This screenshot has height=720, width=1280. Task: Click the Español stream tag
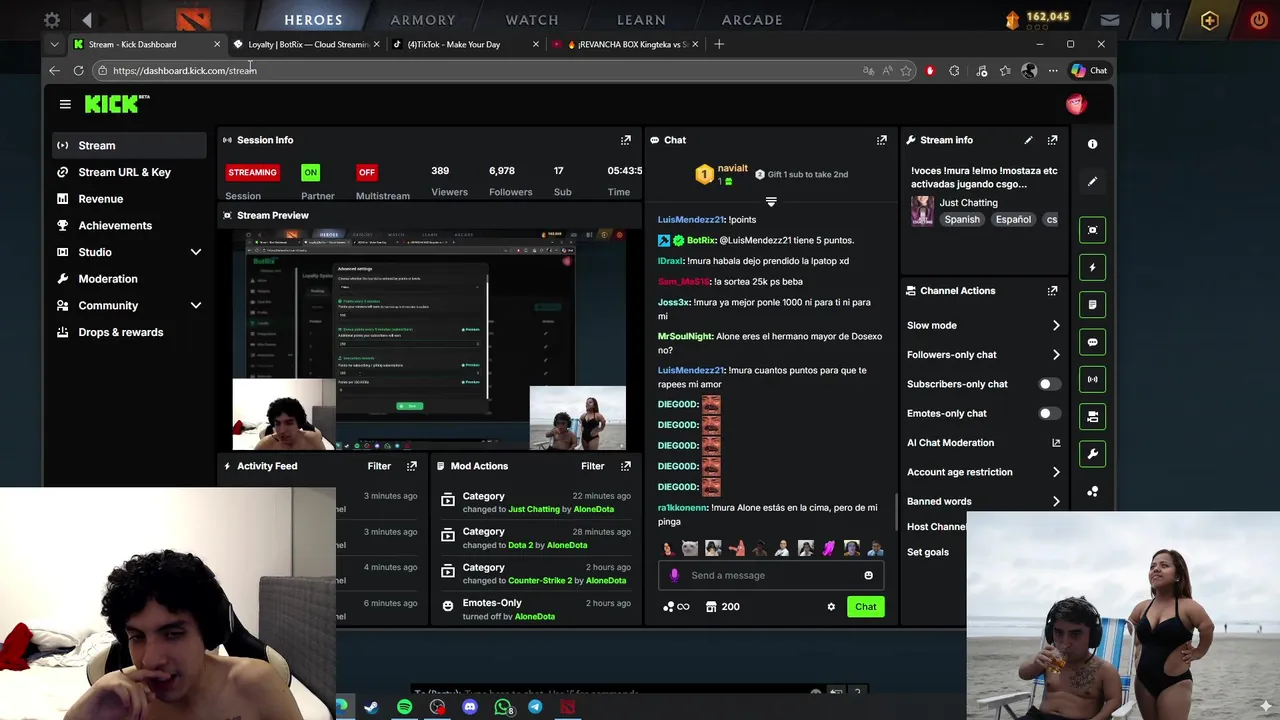coord(1013,219)
